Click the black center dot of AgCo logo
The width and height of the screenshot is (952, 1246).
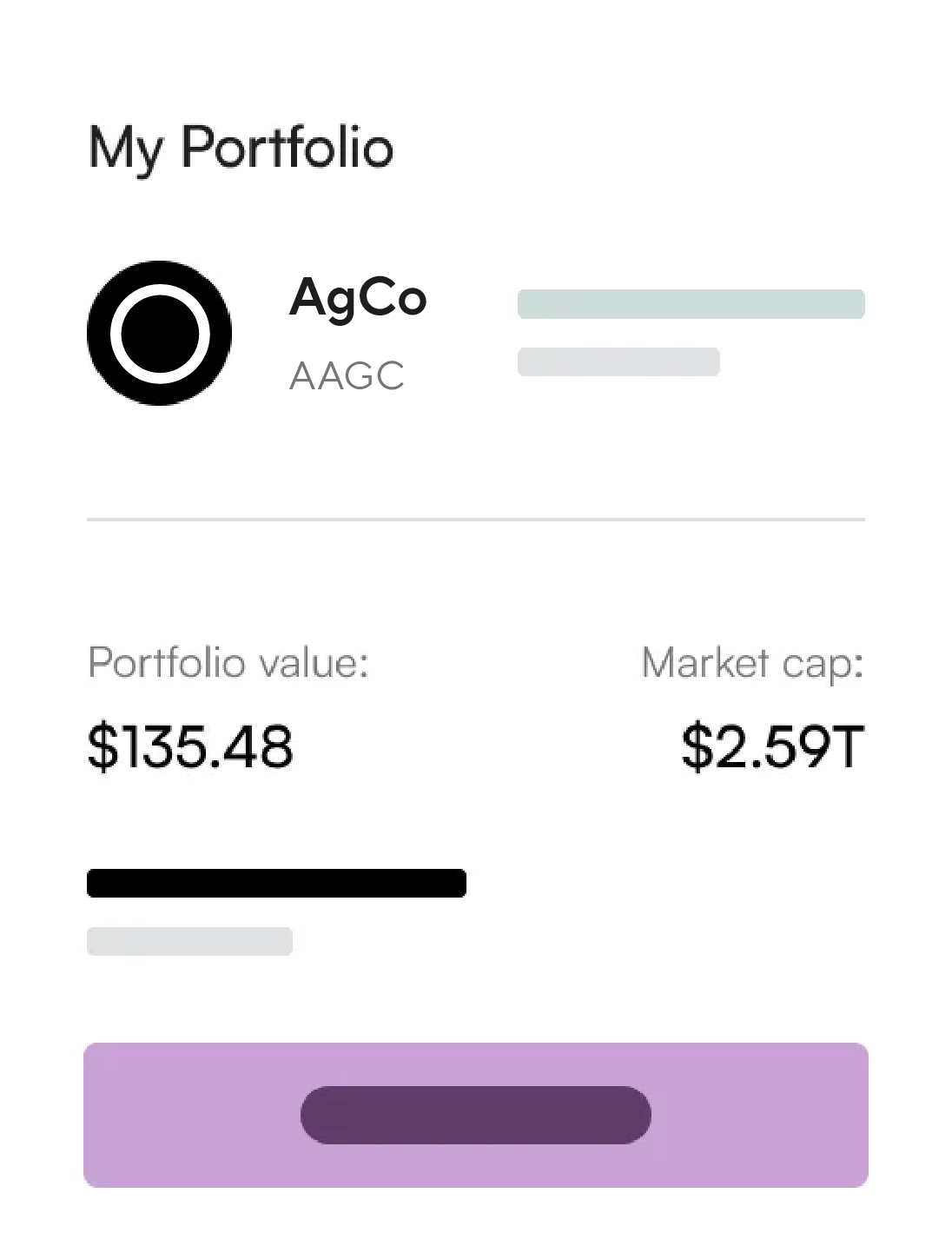point(159,334)
